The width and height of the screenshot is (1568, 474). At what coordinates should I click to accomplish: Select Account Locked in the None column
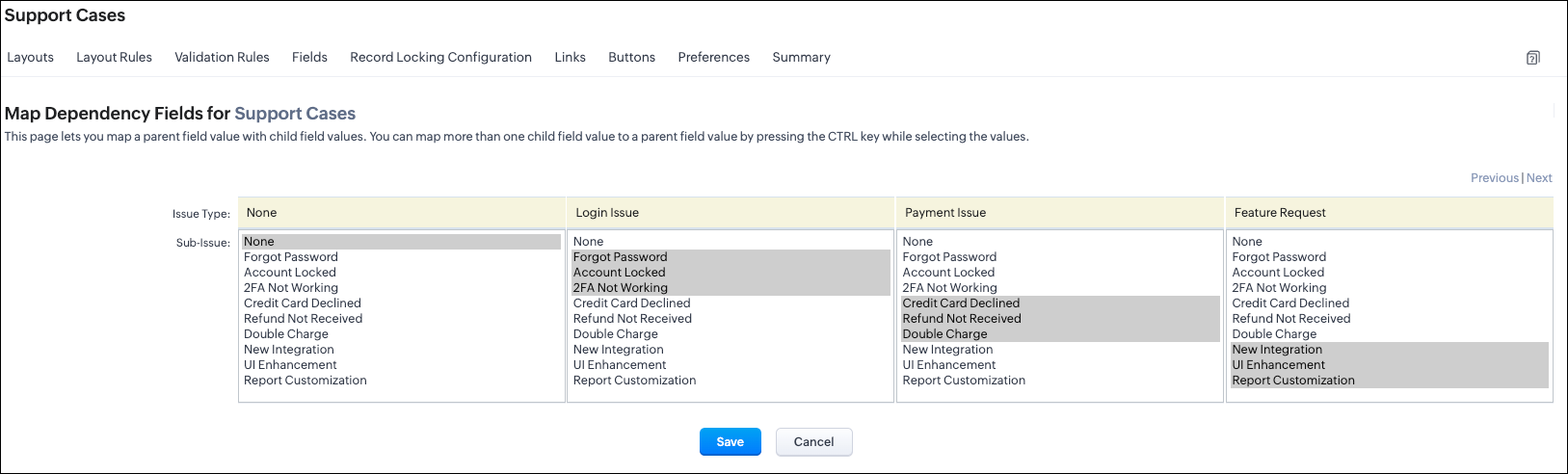point(289,273)
